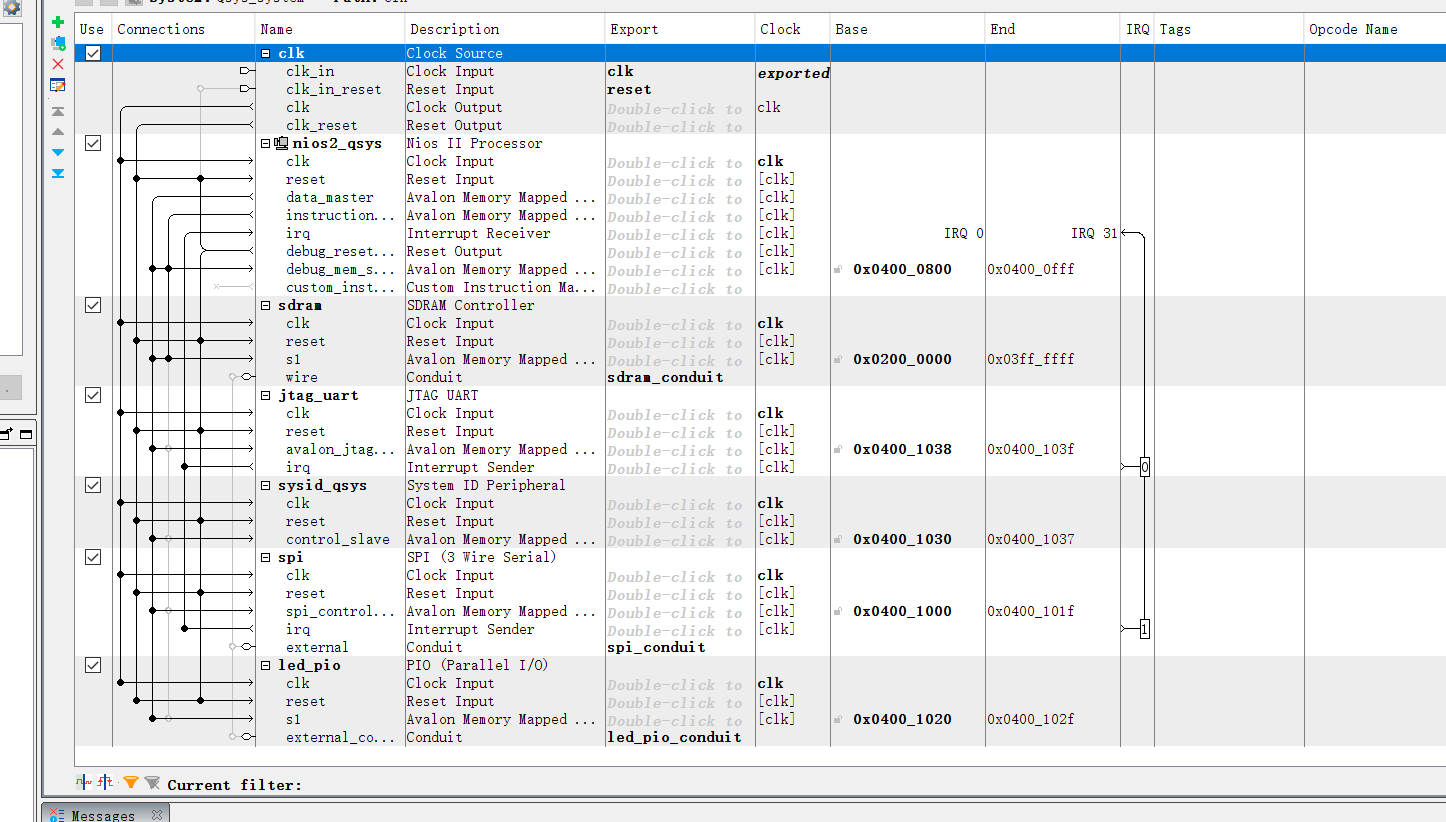Click the maximize panel icon on left pane

26,434
